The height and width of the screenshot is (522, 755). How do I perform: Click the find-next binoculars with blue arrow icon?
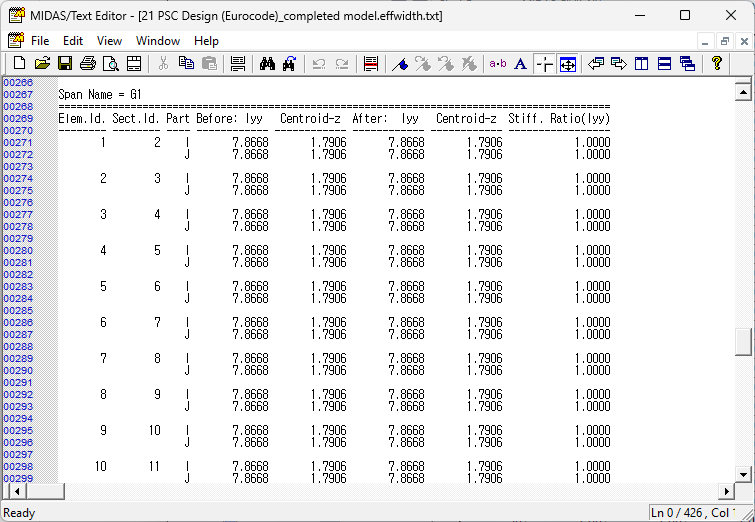click(289, 63)
